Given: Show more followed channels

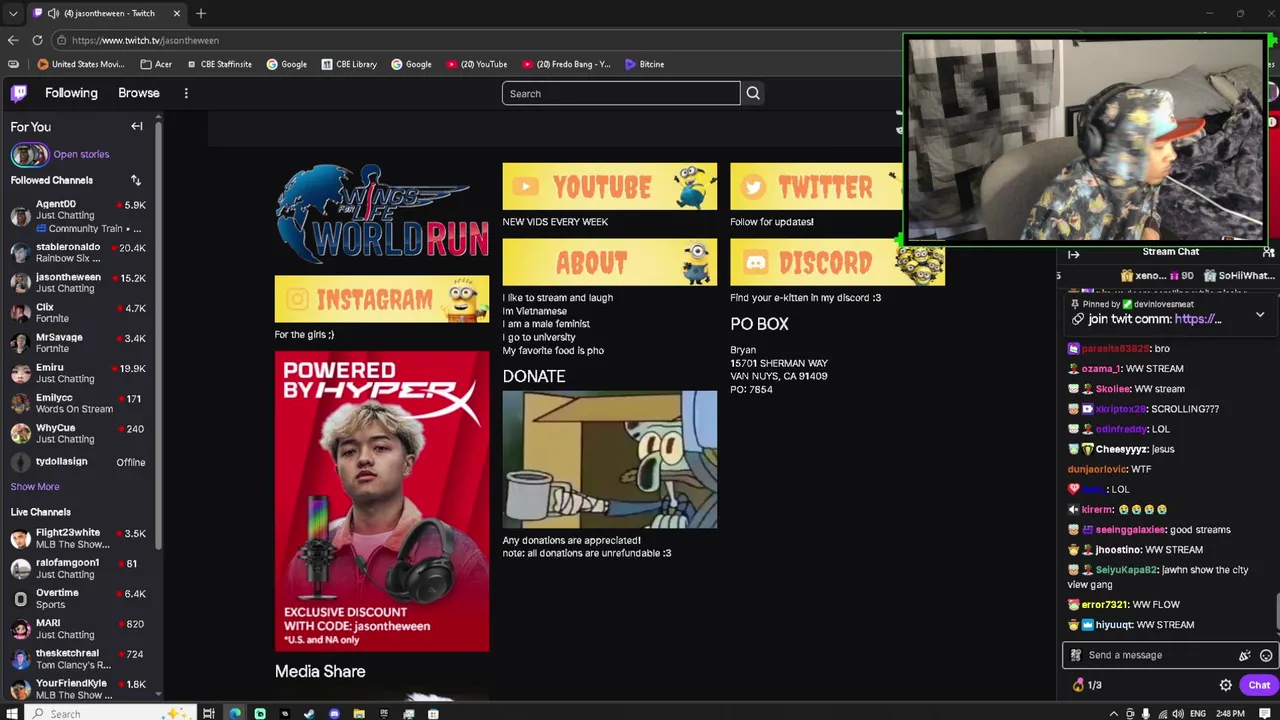Looking at the screenshot, I should coord(35,486).
